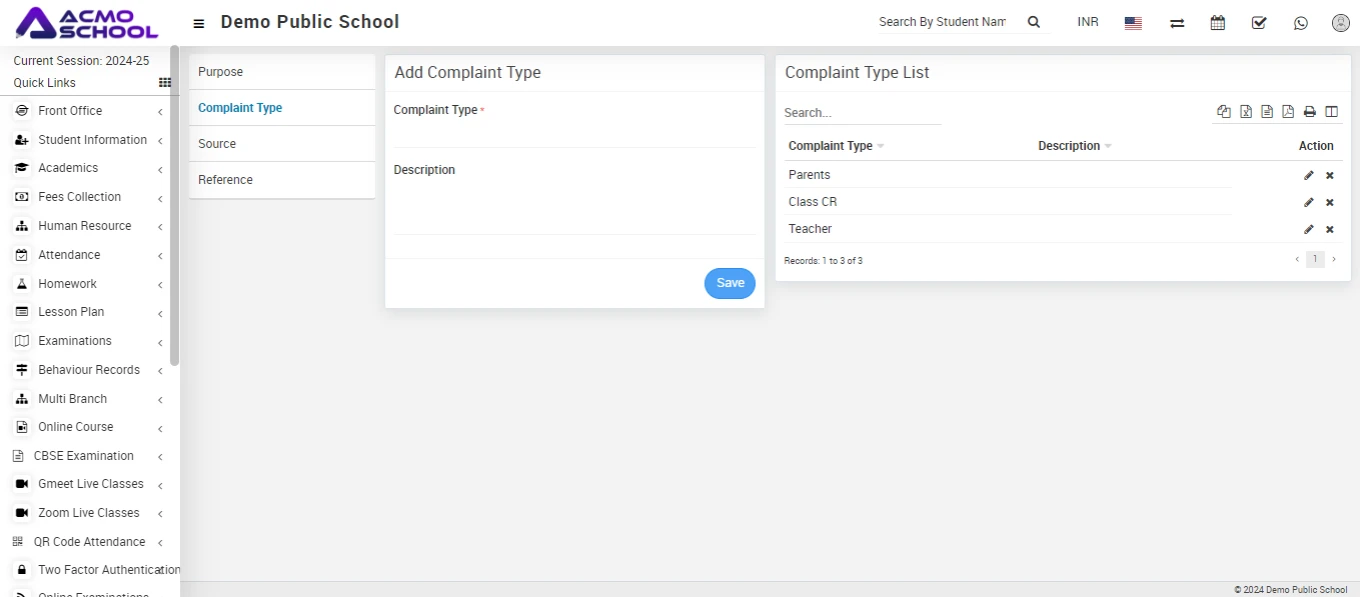Edit the Parents complaint type
Viewport: 1360px width, 597px height.
coord(1308,175)
